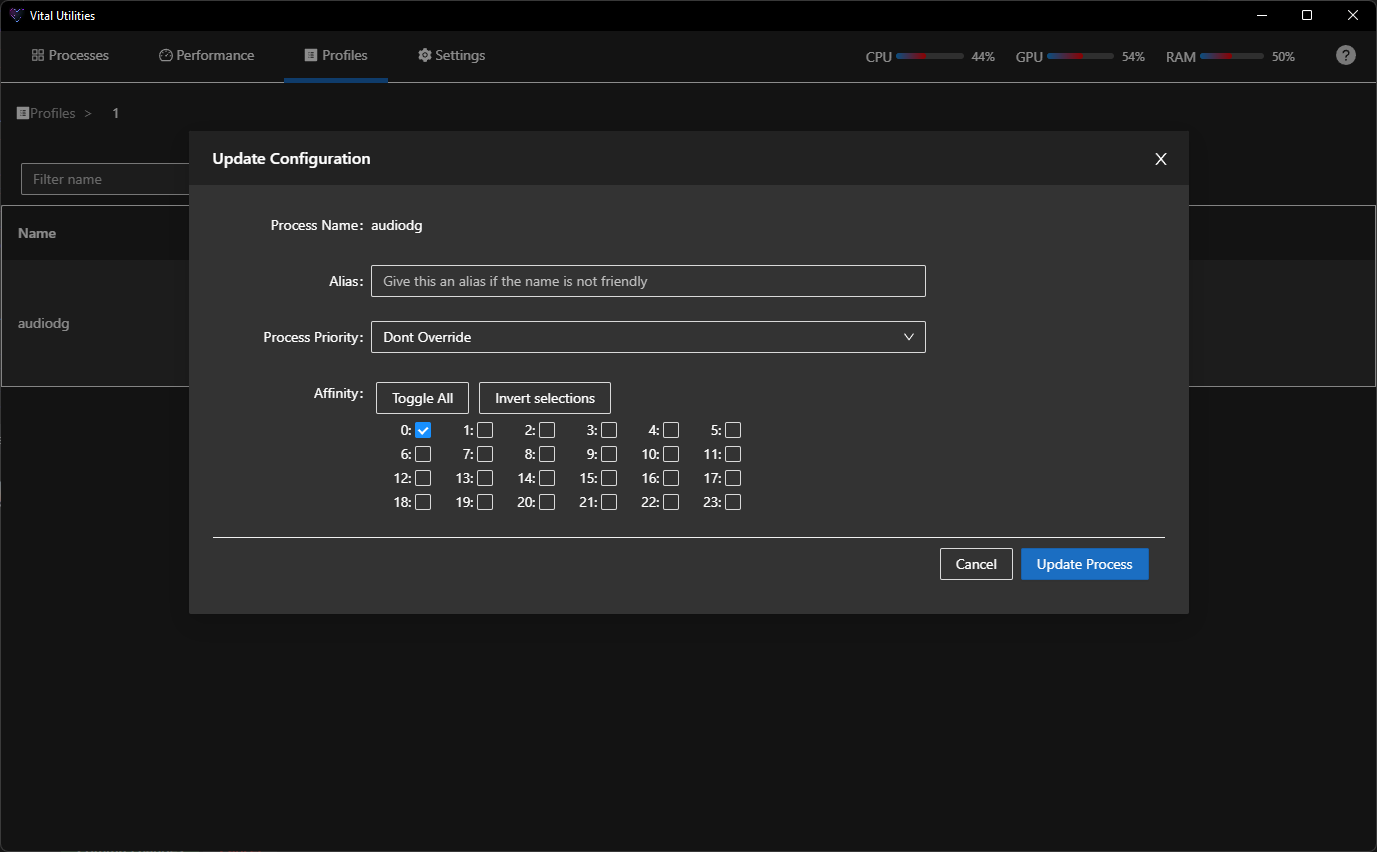Cancel the configuration update
This screenshot has width=1377, height=852.
tap(976, 564)
